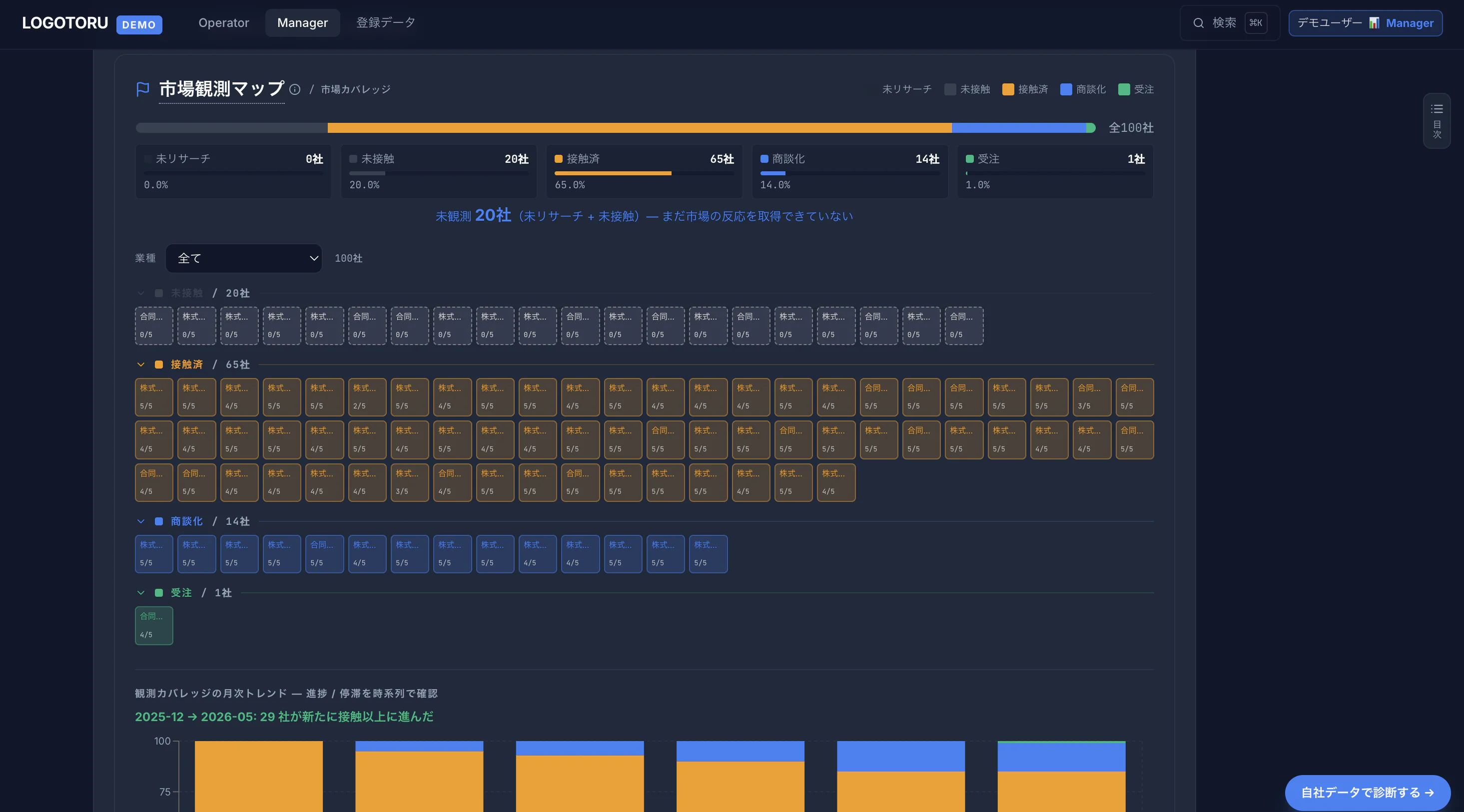Click the 検索 search field

point(1230,22)
